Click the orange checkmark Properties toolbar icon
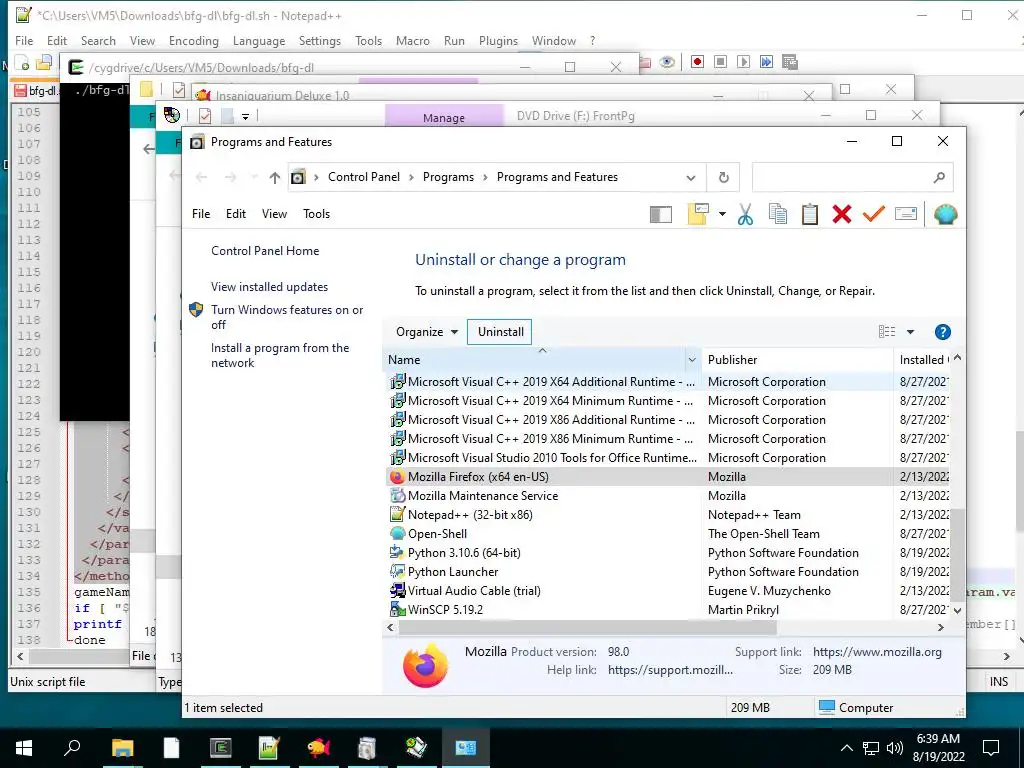The height and width of the screenshot is (768, 1024). (x=873, y=214)
